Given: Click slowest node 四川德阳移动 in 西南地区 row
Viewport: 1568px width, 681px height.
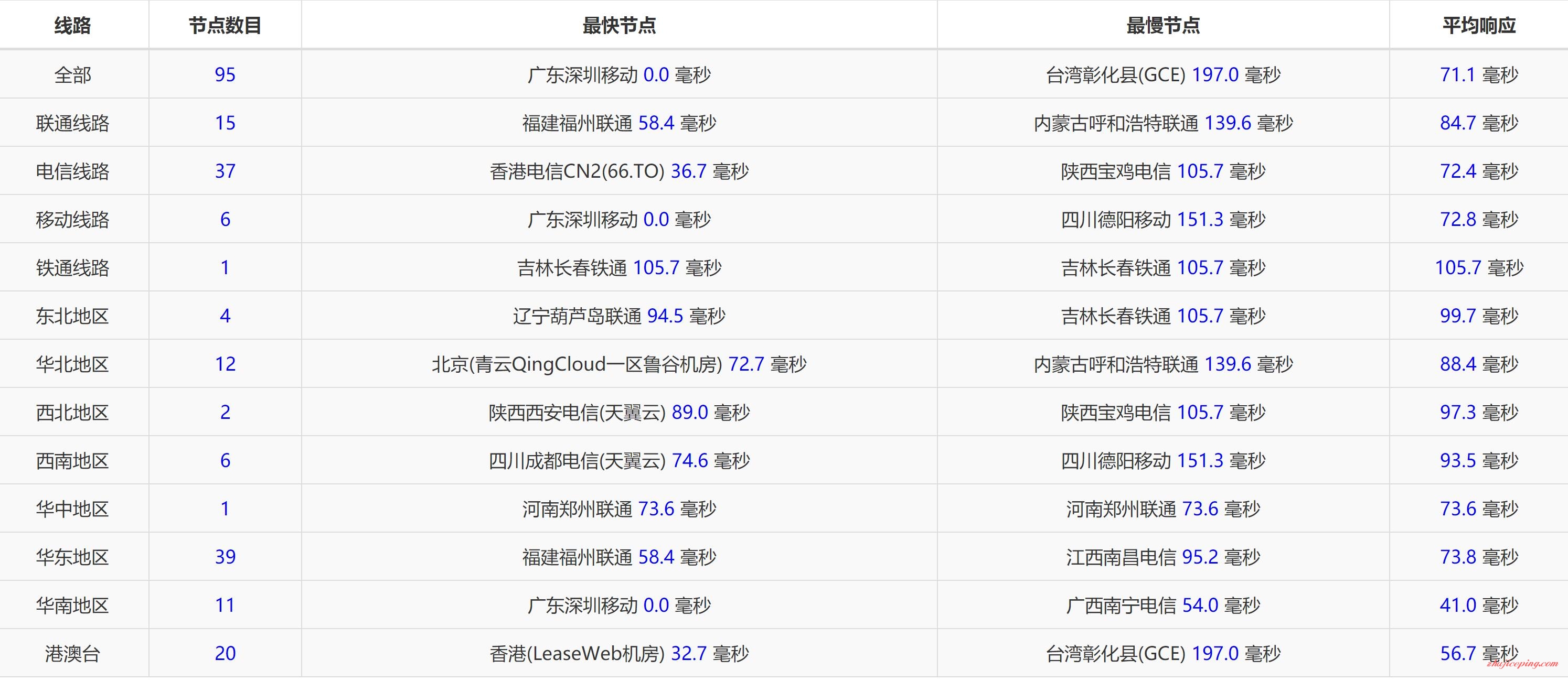Looking at the screenshot, I should tap(1116, 461).
